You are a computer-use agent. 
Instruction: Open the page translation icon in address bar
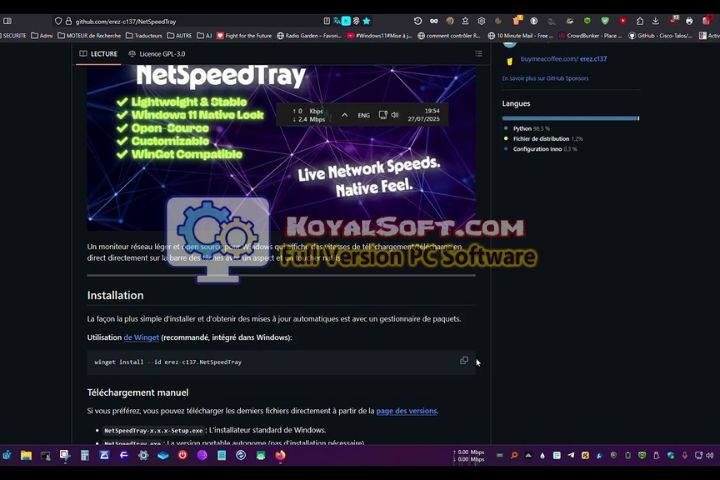pyautogui.click(x=337, y=21)
